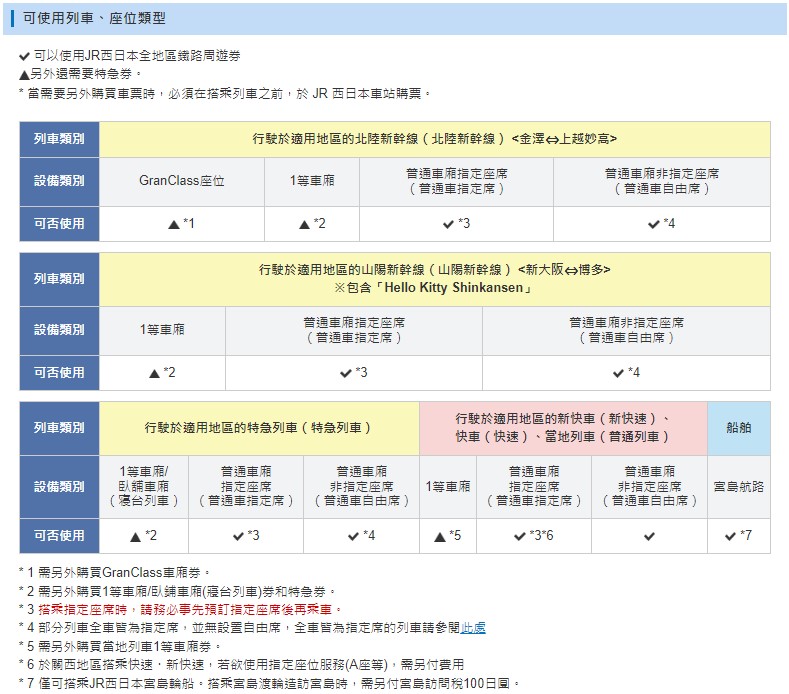Click the checkmark beside *3 in the 山陽新幹線 table
The image size is (789, 694).
(346, 373)
